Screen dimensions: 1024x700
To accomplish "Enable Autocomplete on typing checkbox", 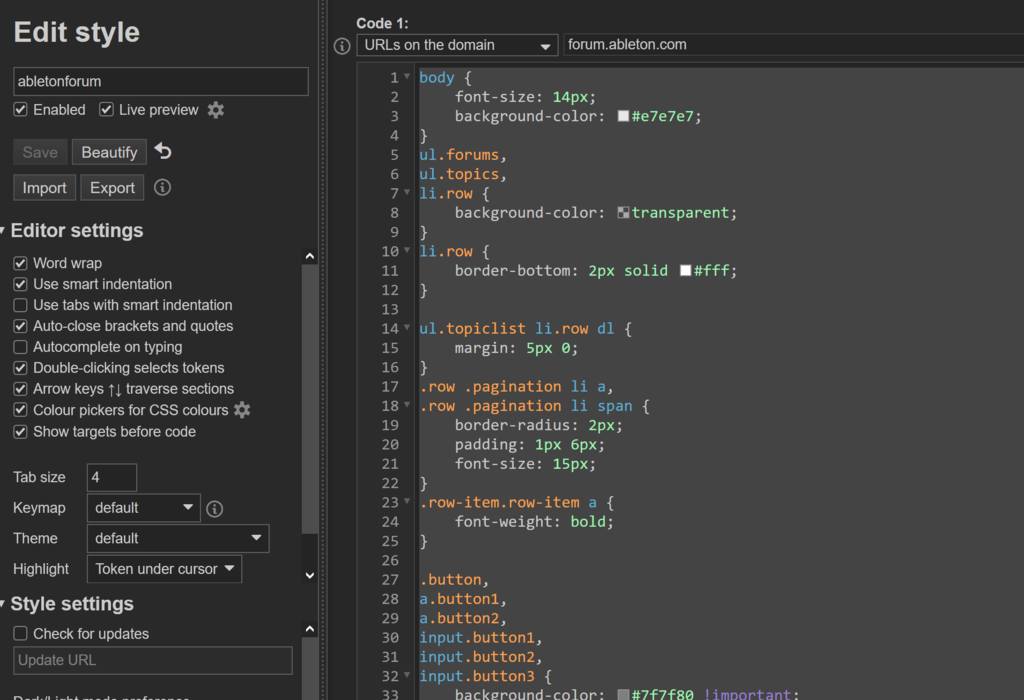I will (x=20, y=347).
